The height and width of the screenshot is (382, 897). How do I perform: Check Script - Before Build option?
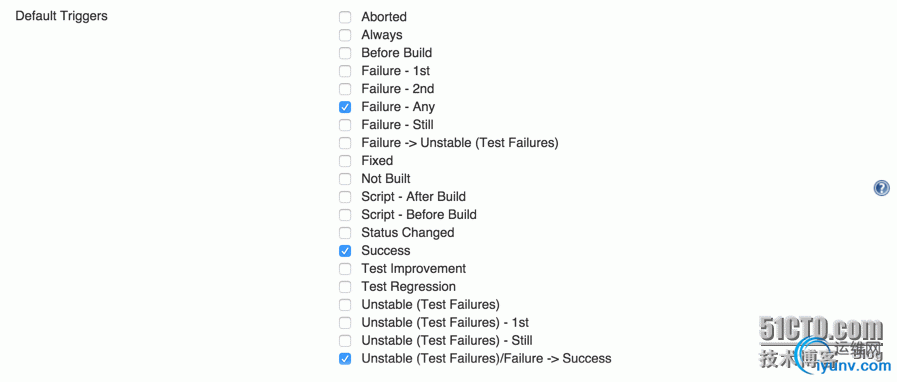click(x=345, y=215)
